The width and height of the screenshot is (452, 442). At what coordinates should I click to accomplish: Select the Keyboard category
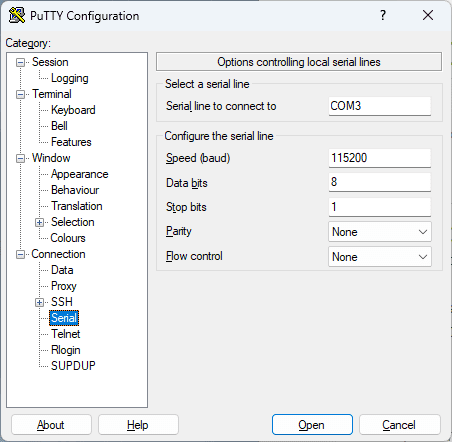pyautogui.click(x=73, y=110)
